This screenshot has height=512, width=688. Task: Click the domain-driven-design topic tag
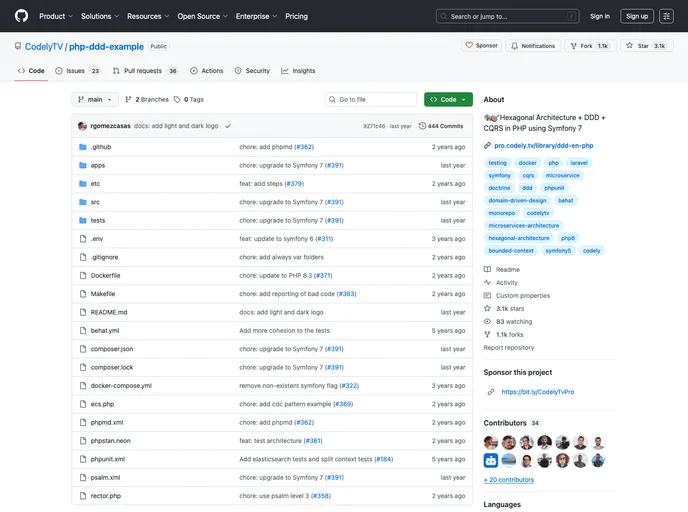coord(517,201)
